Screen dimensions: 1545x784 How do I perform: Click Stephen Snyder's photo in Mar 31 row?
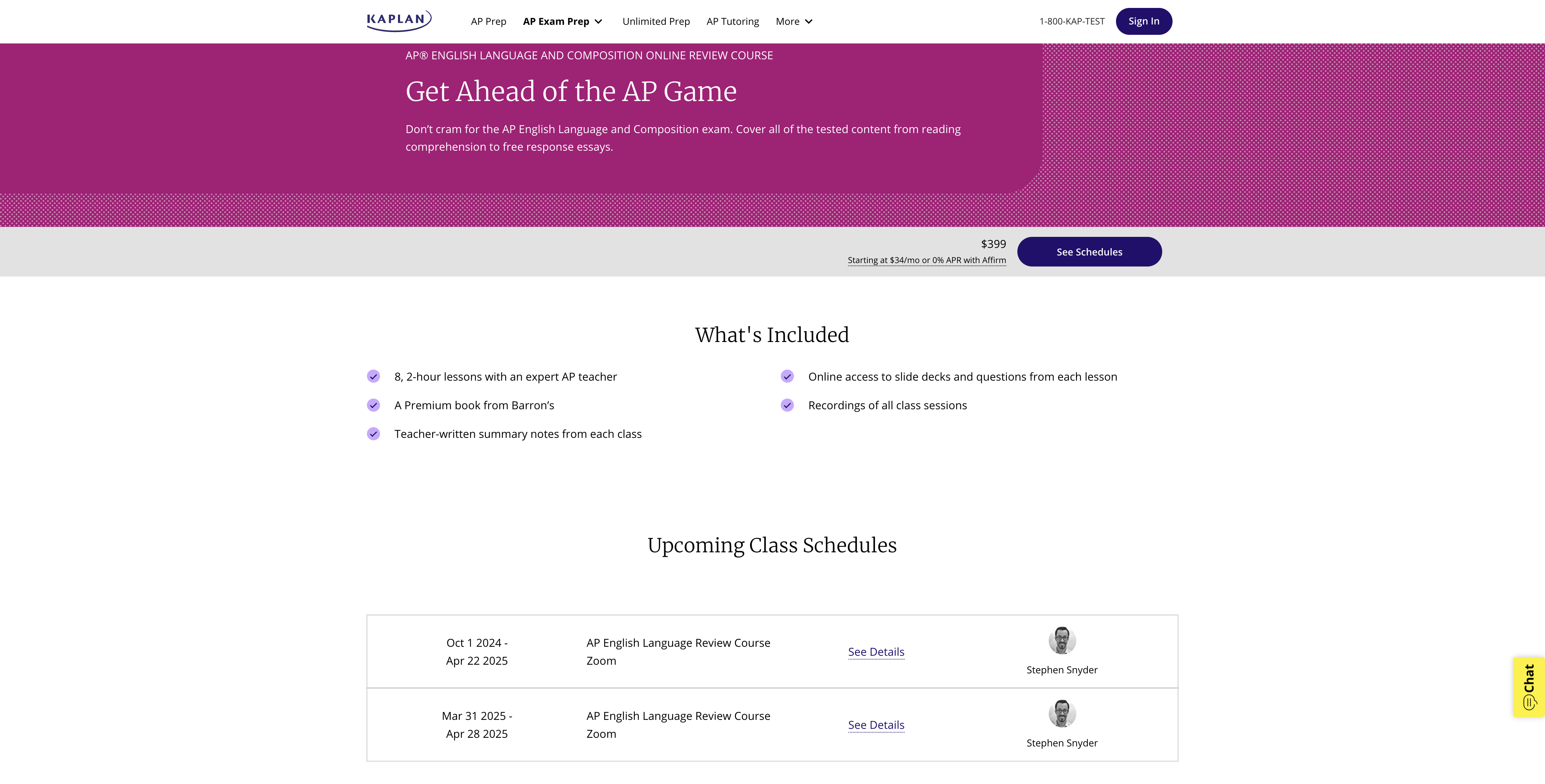1061,713
